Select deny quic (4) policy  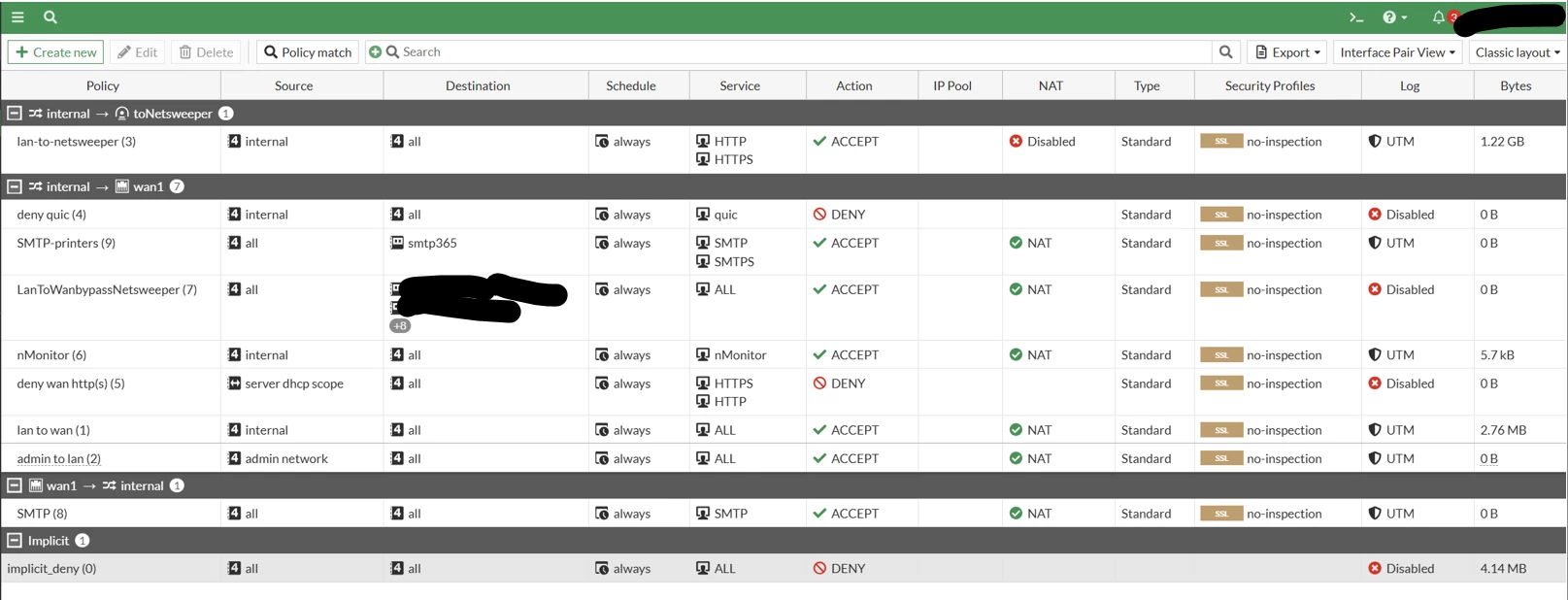pos(51,215)
